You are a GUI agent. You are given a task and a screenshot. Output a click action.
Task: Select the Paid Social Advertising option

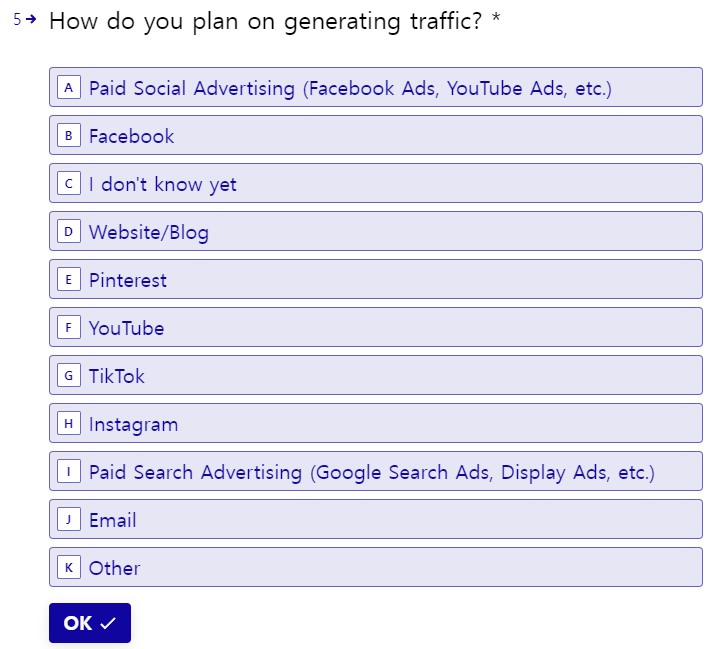tap(376, 87)
